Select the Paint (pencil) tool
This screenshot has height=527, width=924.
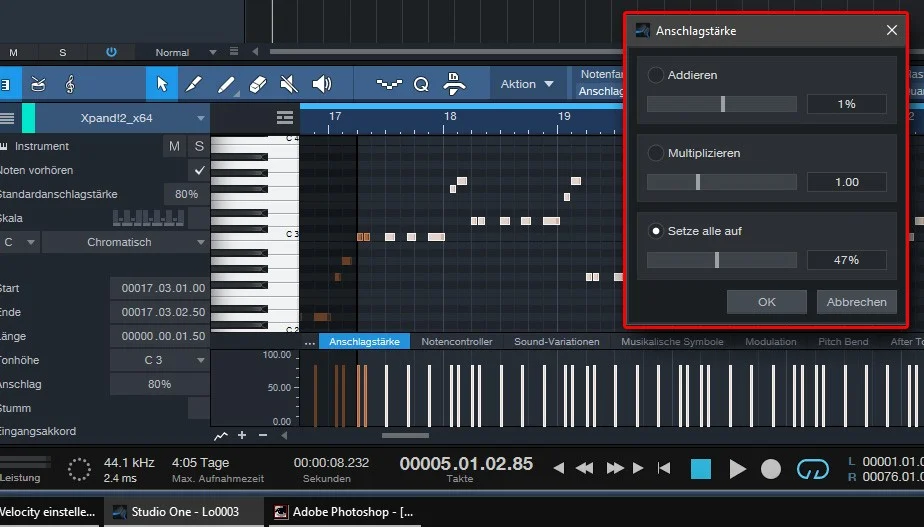click(193, 84)
